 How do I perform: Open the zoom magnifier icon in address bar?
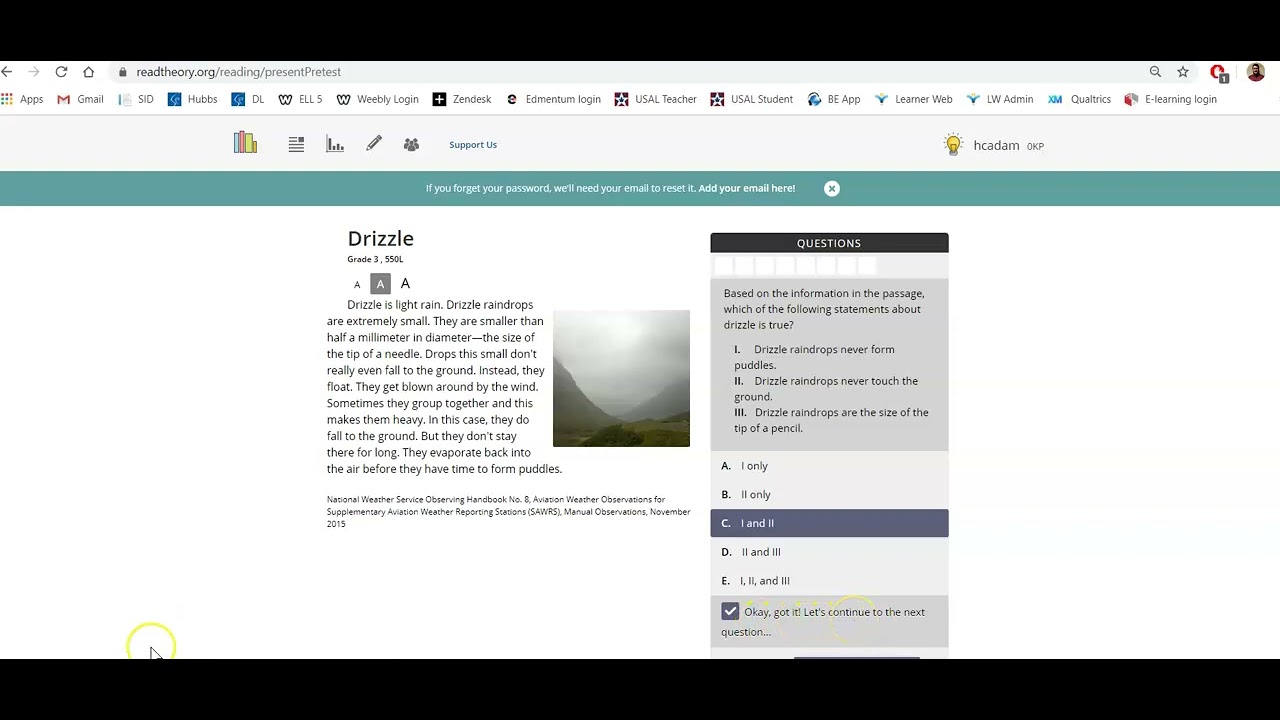tap(1155, 72)
